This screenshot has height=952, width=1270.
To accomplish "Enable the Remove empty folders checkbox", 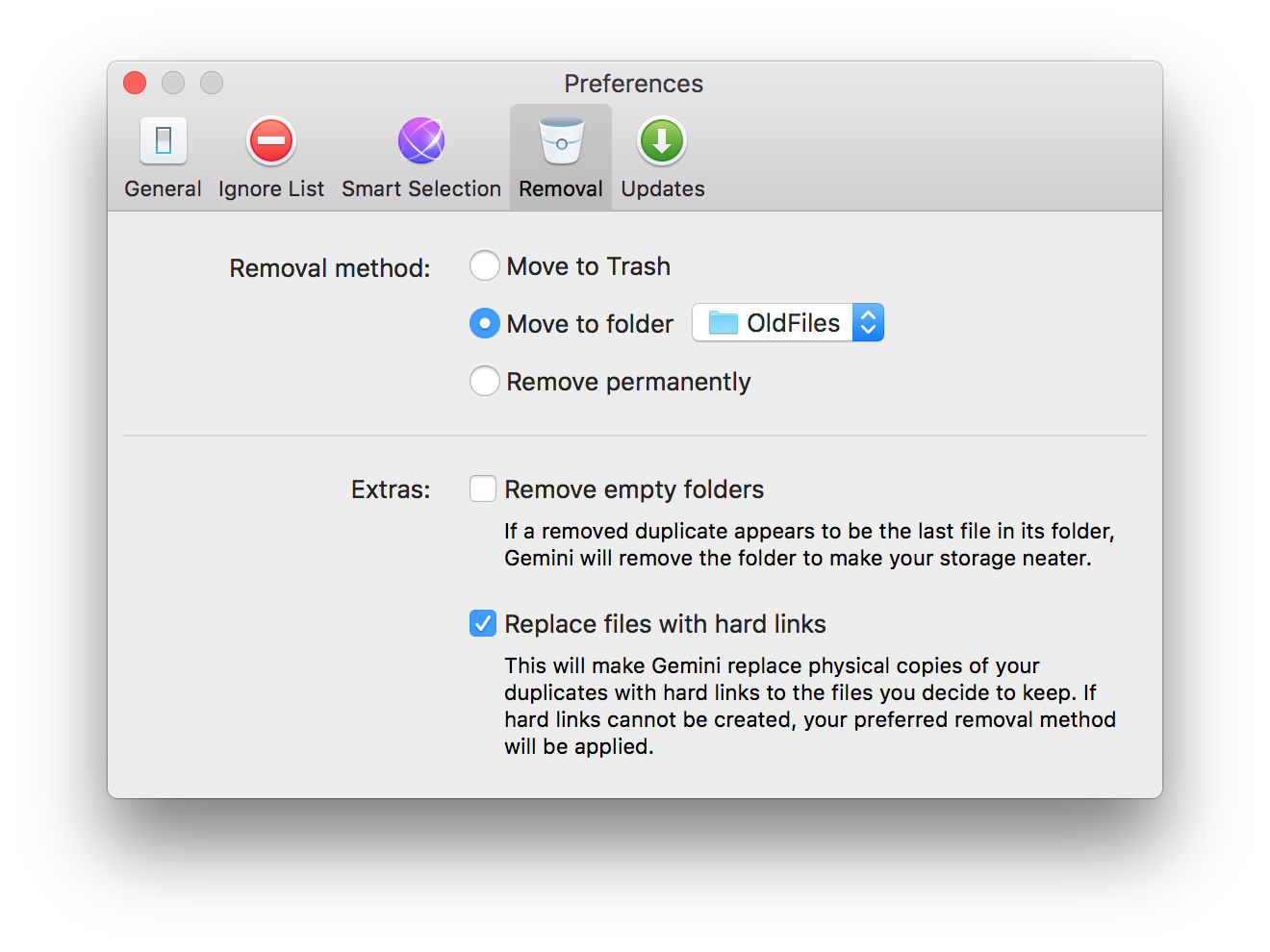I will point(483,489).
